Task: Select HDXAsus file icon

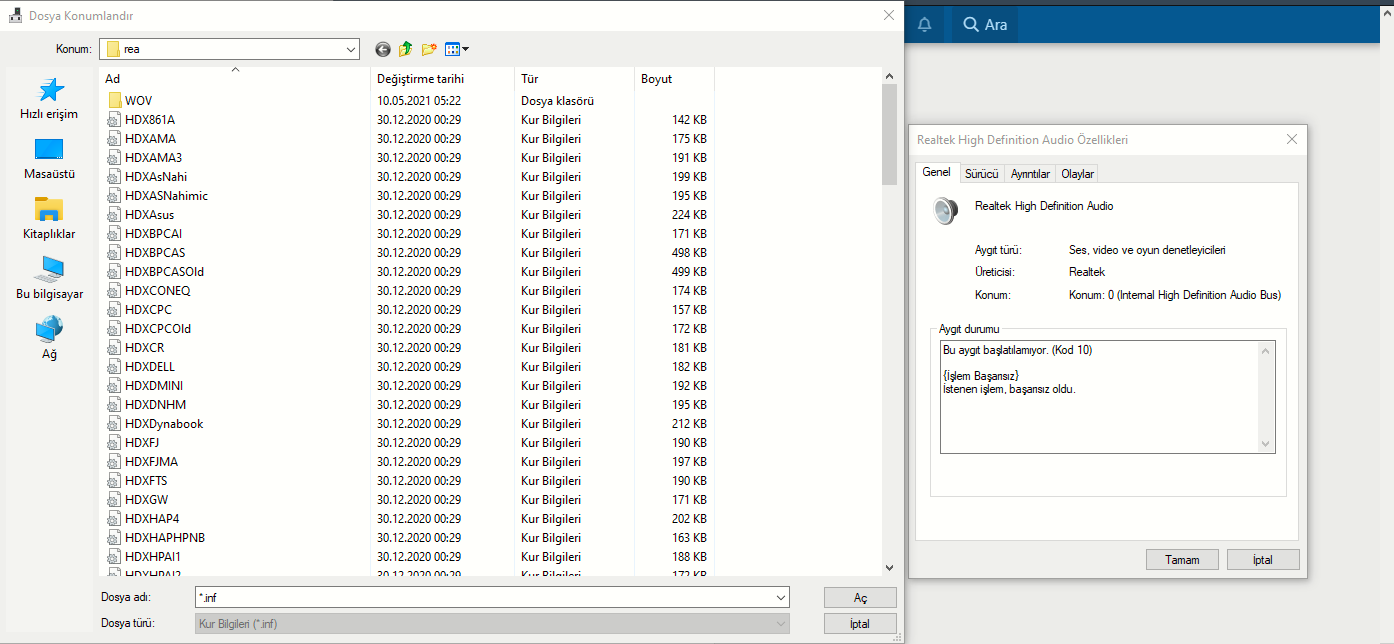Action: [x=114, y=215]
